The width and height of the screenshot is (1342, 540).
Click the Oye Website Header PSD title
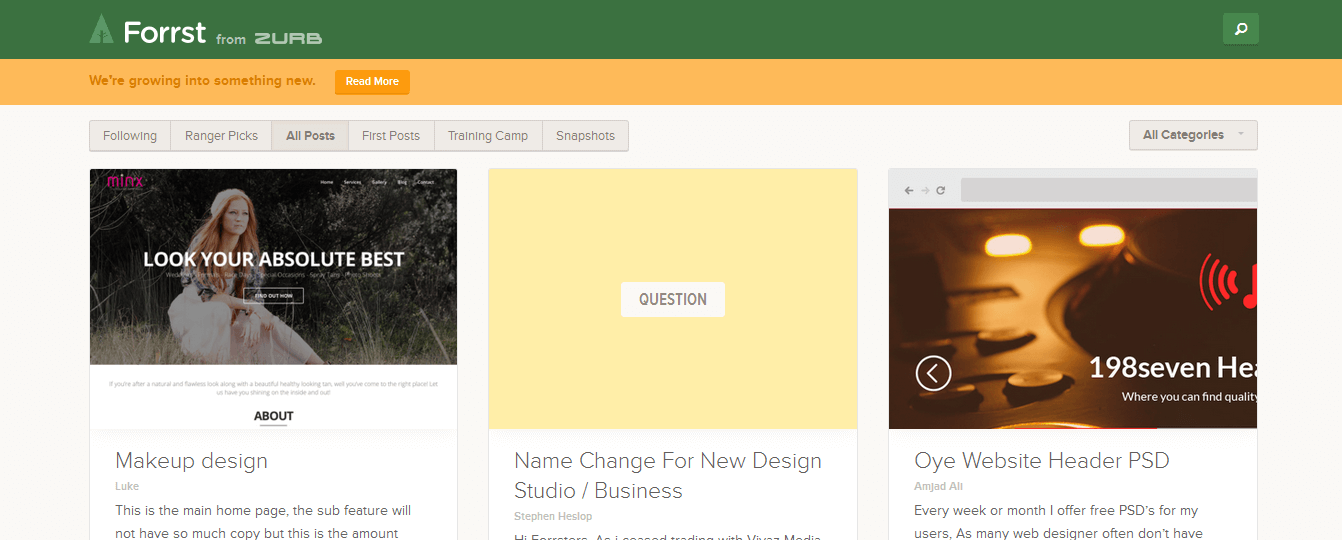point(1042,461)
